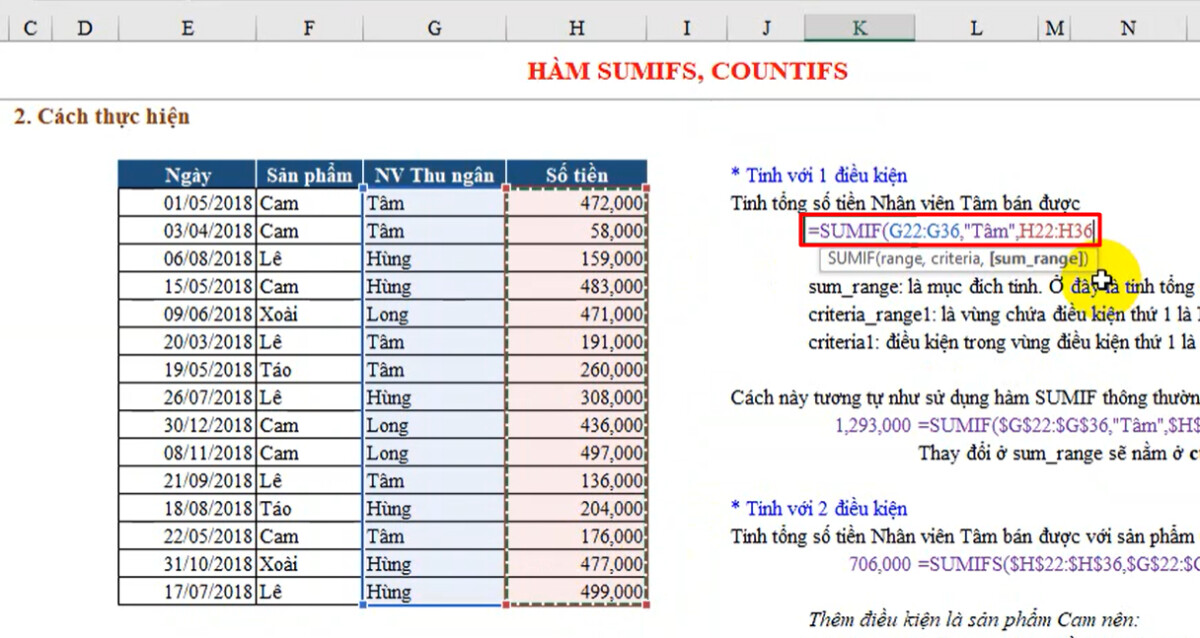Click the date cell 30/12/2018
This screenshot has height=638, width=1200.
pyautogui.click(x=187, y=425)
